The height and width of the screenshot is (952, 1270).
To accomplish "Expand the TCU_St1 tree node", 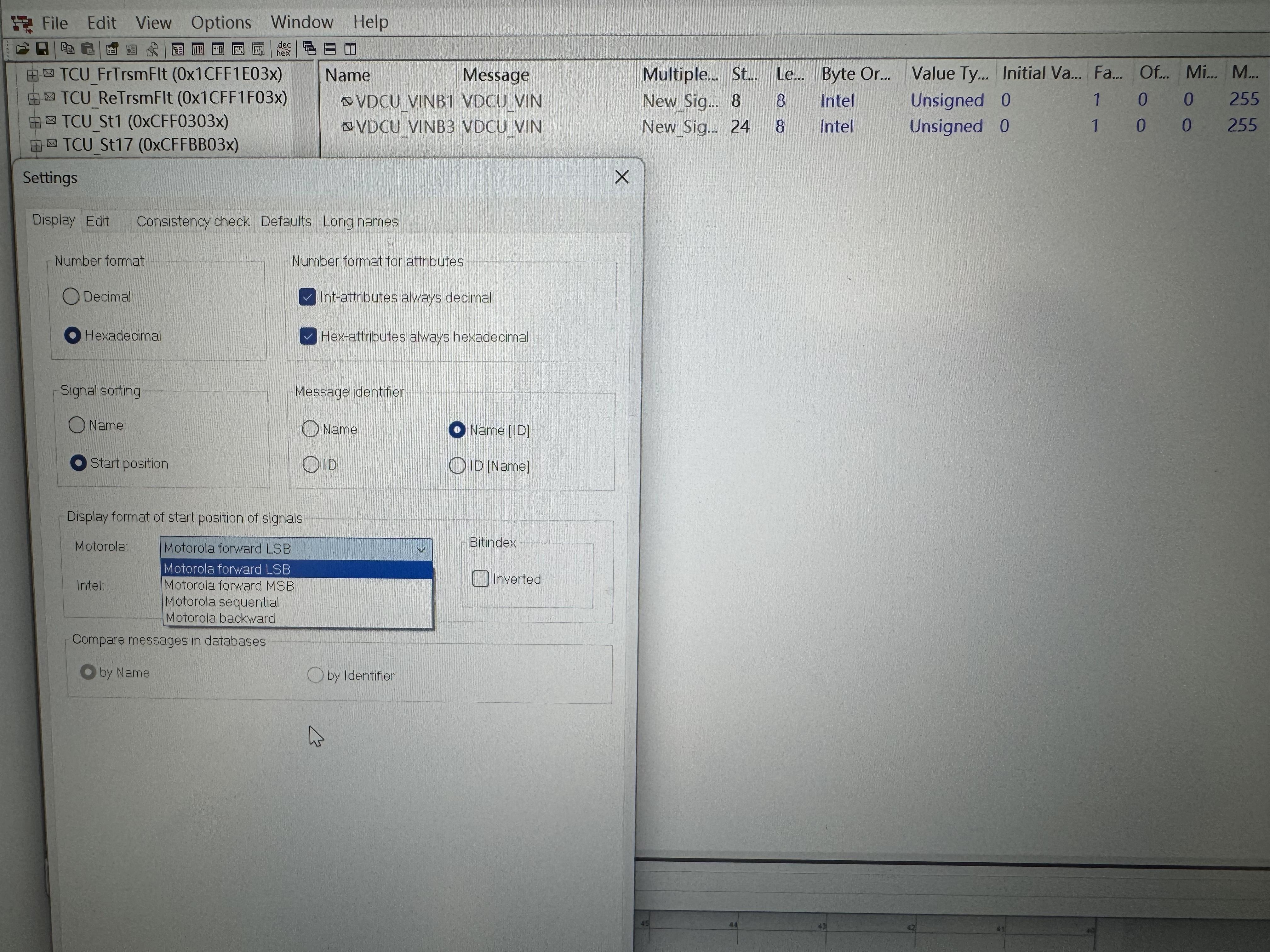I will point(35,122).
